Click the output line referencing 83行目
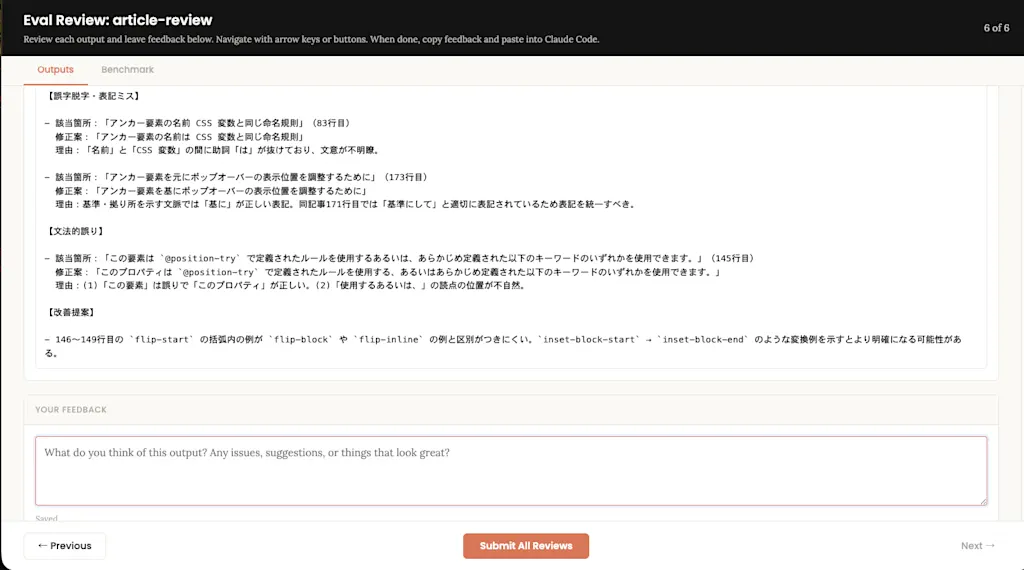 [199, 123]
